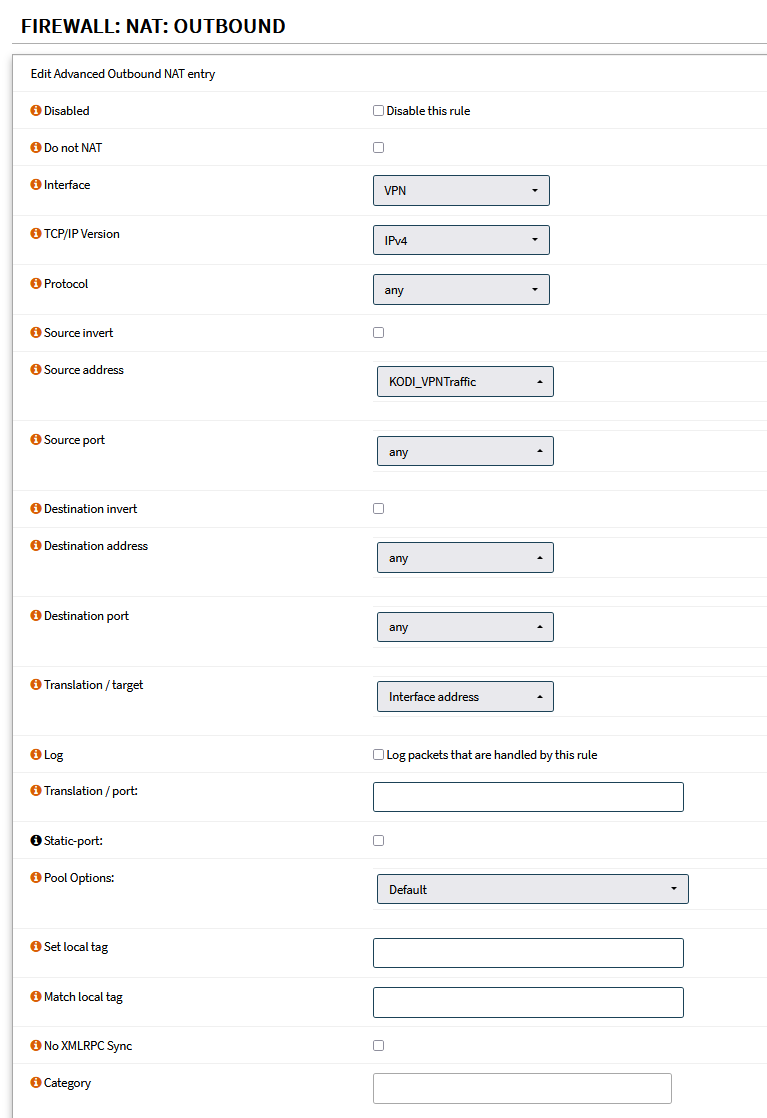Enable the Disable this rule checkbox
The image size is (767, 1118).
[379, 111]
